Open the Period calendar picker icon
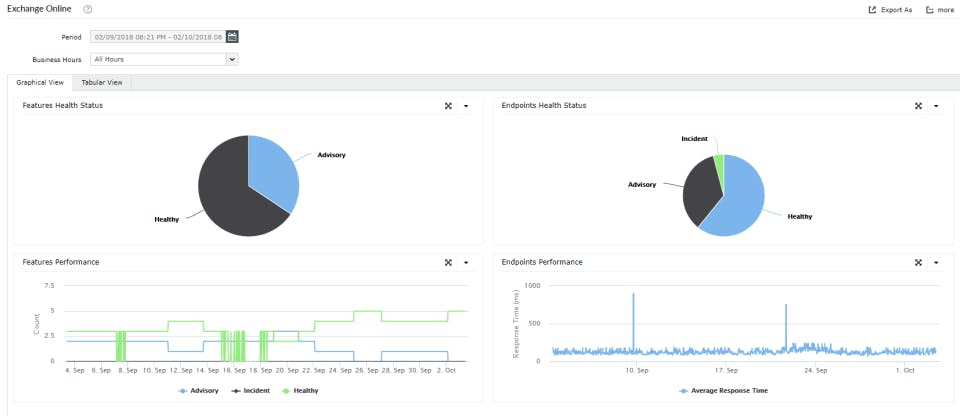 click(x=232, y=37)
